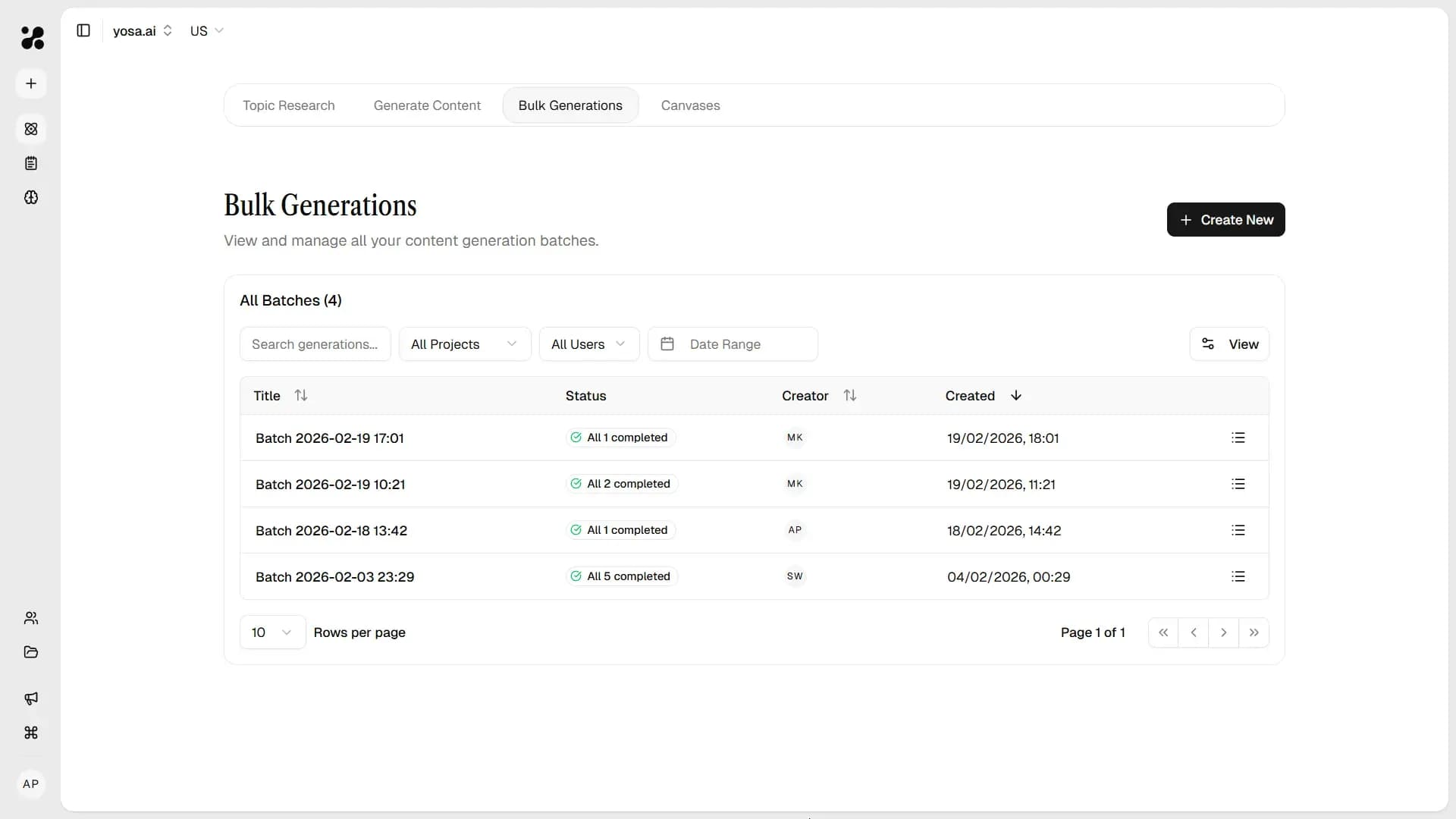The height and width of the screenshot is (819, 1456).
Task: Toggle sorting on the Title column
Action: [301, 395]
